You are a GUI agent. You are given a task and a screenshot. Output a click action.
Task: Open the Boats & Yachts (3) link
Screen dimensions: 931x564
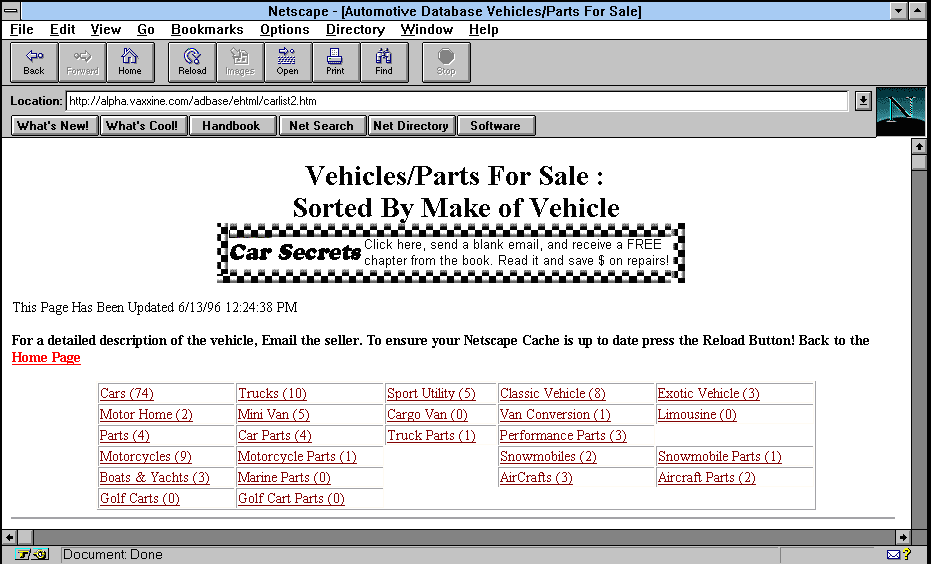tap(154, 477)
